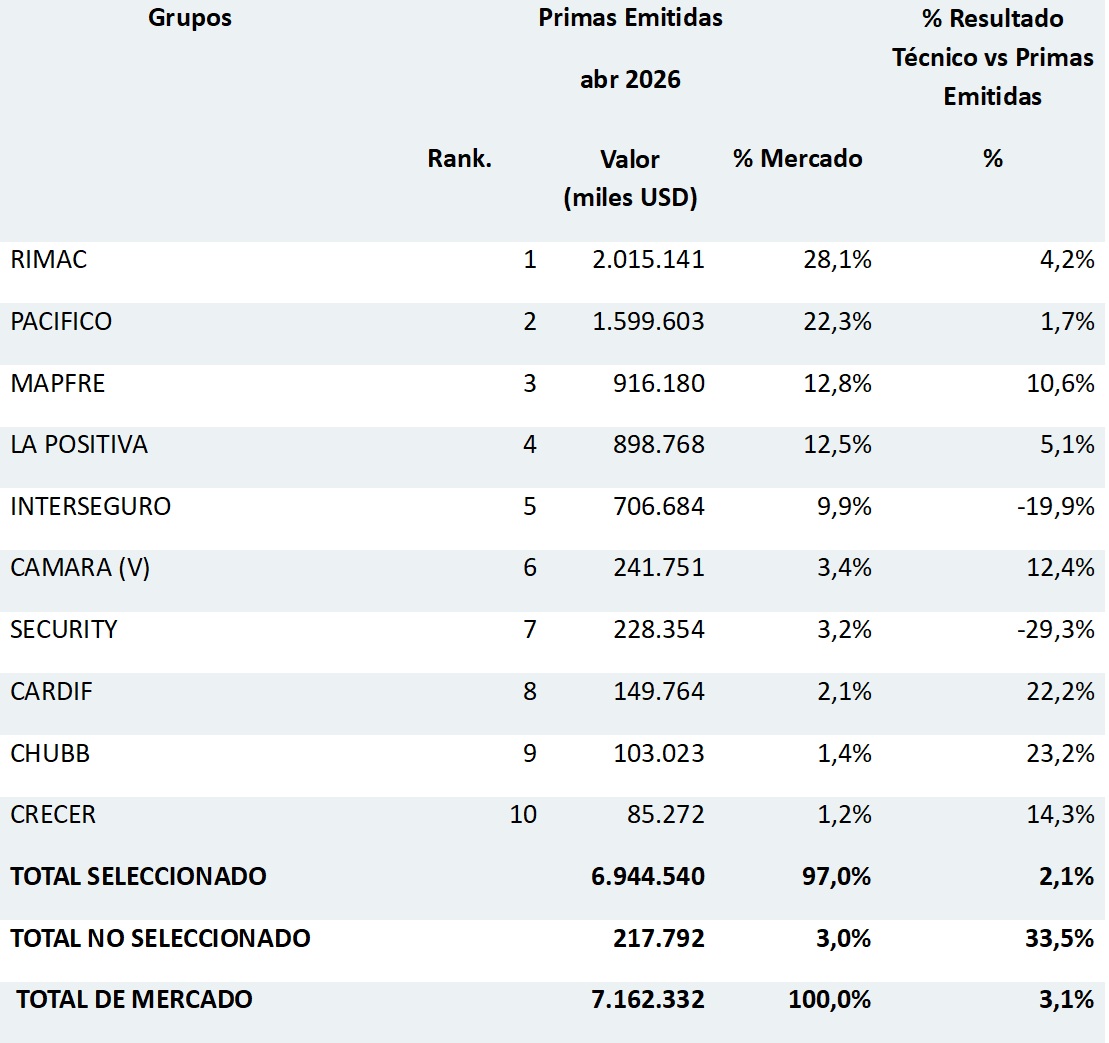Click the Primas Emitidas header
Screen dimensions: 1109x1043
click(630, 18)
